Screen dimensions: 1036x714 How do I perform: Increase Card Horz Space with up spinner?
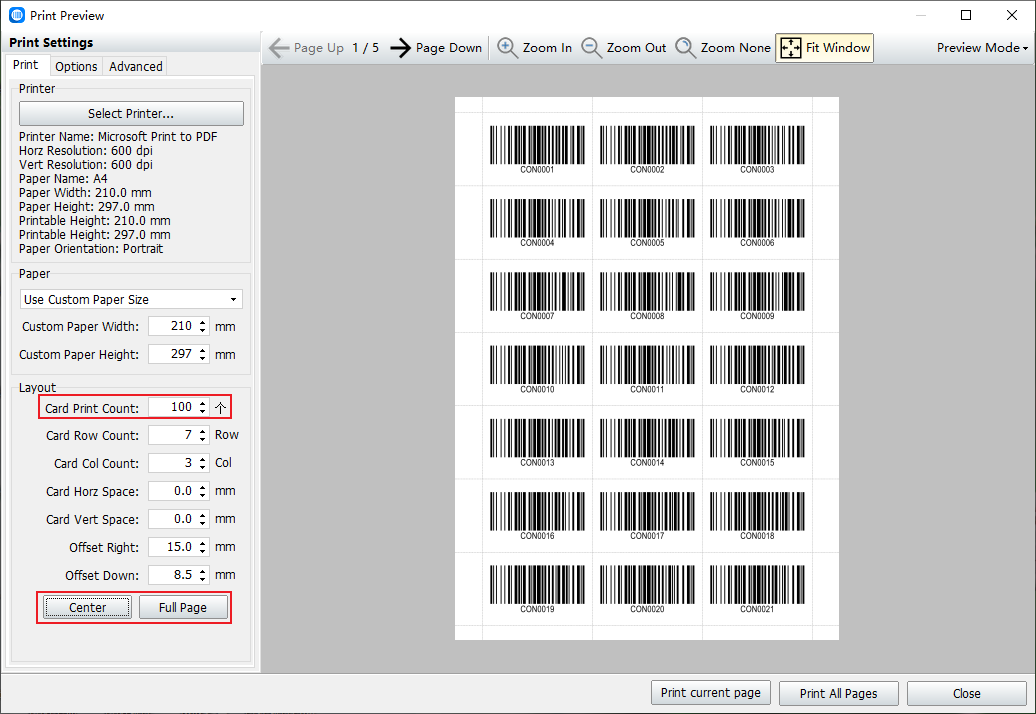coord(203,487)
